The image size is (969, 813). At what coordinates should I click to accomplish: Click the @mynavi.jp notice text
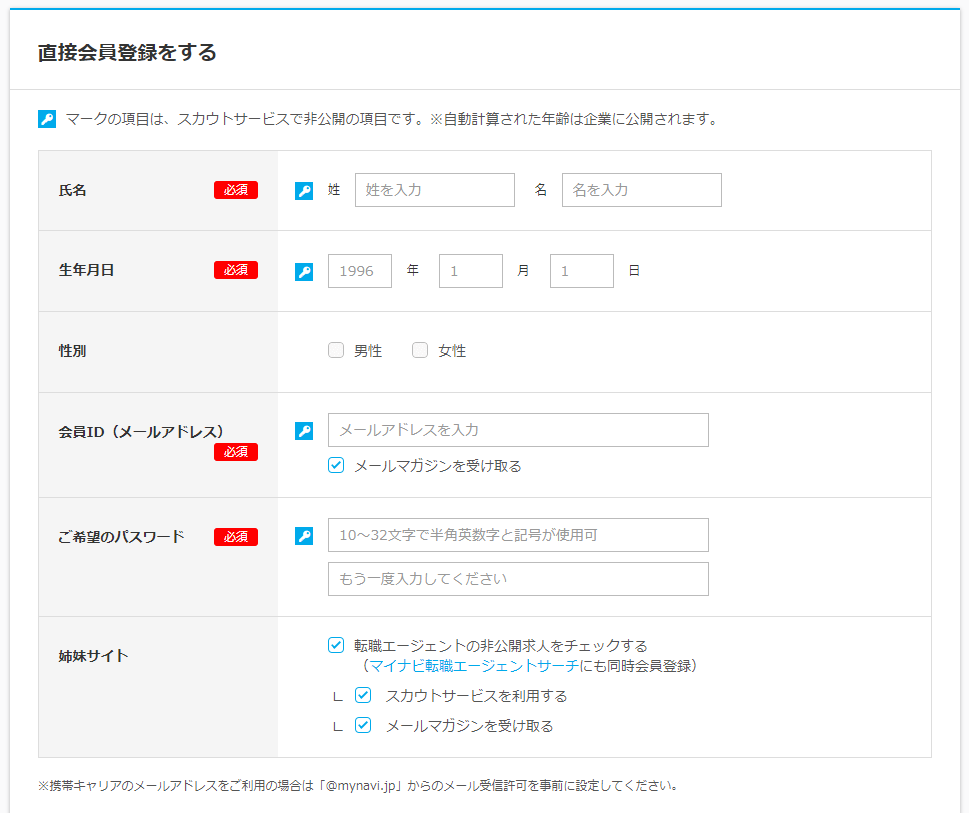coord(358,785)
